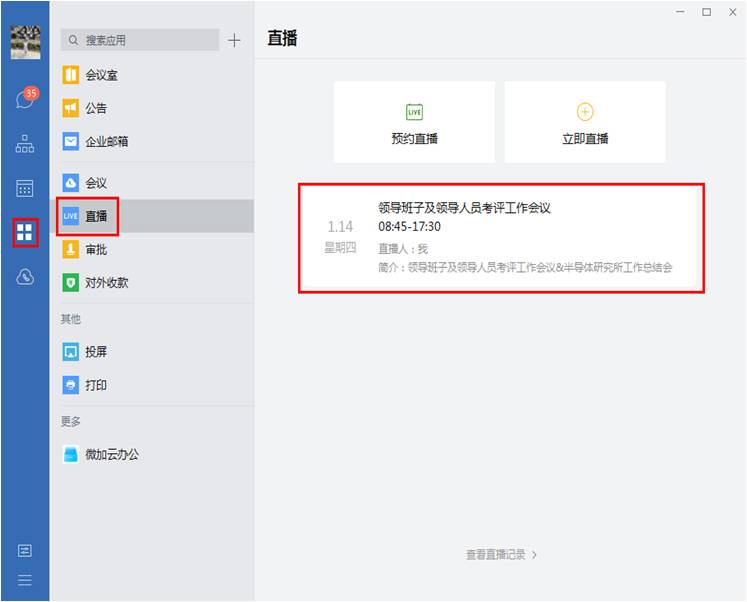Open the calendar icon in left sidebar

pos(25,188)
